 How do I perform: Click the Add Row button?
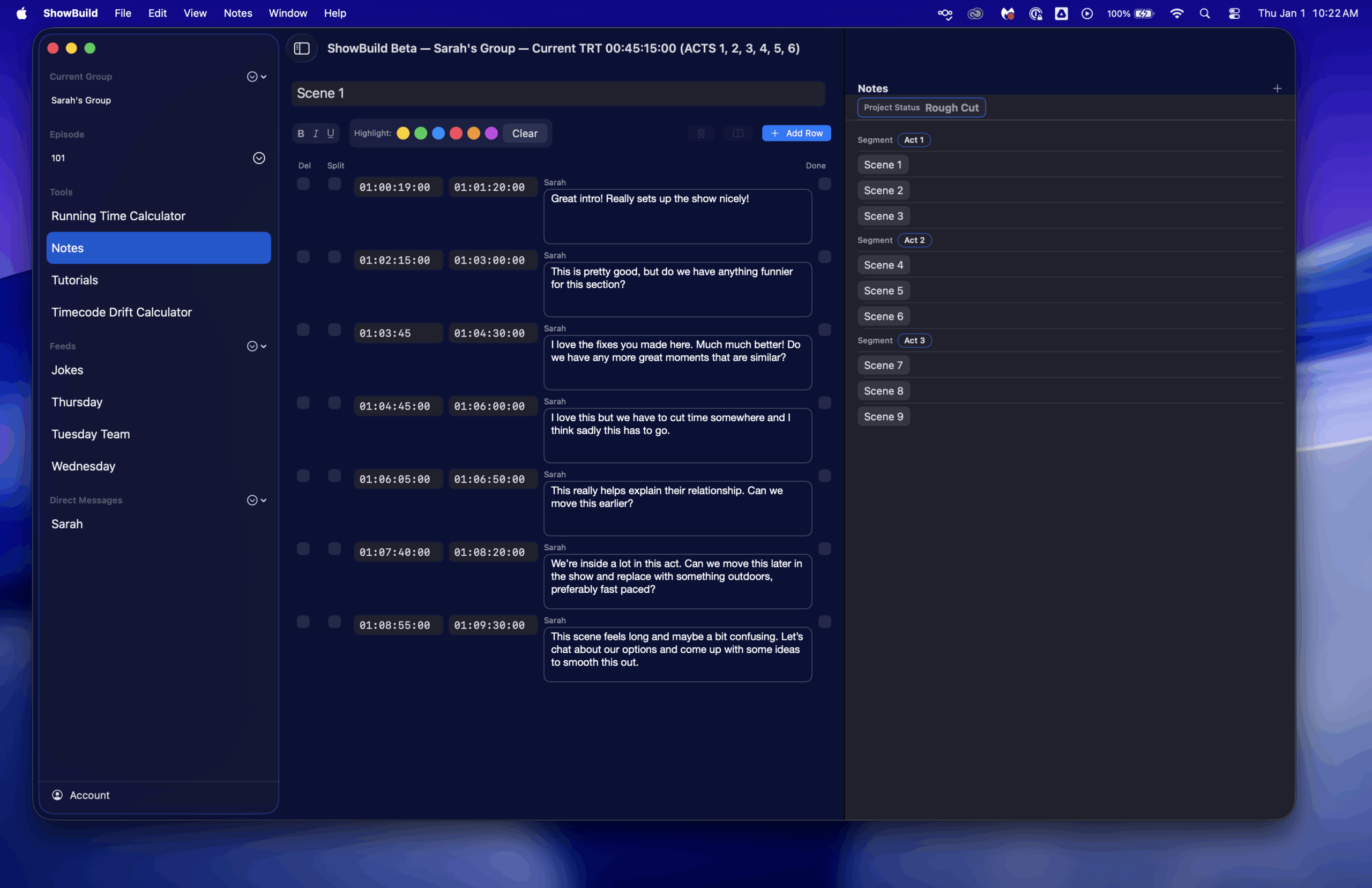point(796,133)
